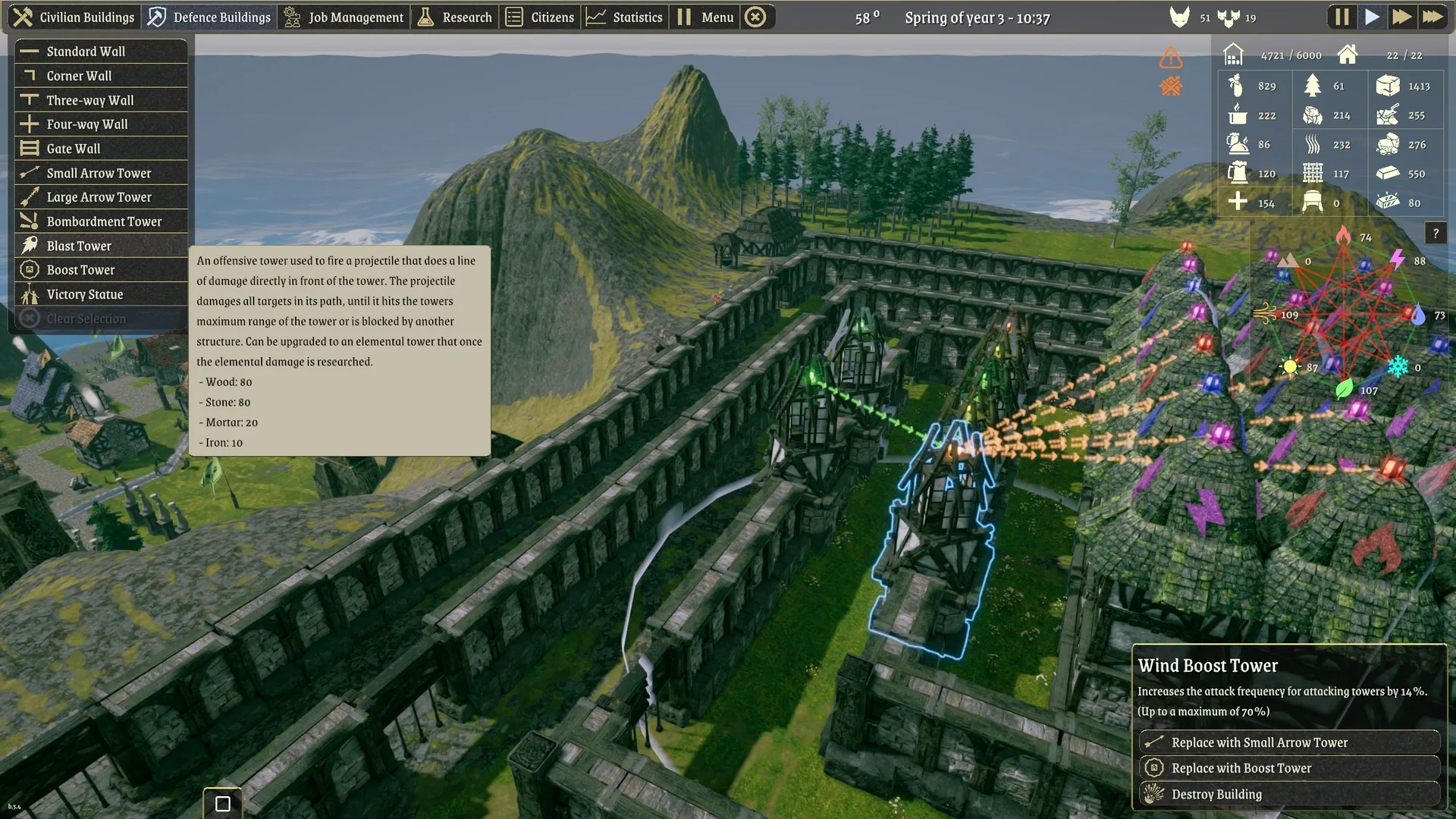Open the question mark help button

(1436, 234)
